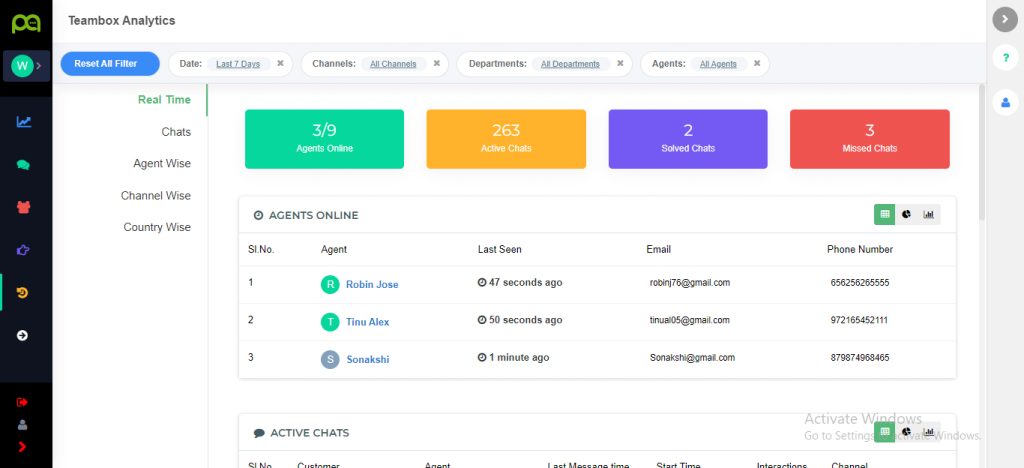The width and height of the screenshot is (1024, 468).
Task: Click Robin Jose's R avatar
Action: (x=330, y=284)
